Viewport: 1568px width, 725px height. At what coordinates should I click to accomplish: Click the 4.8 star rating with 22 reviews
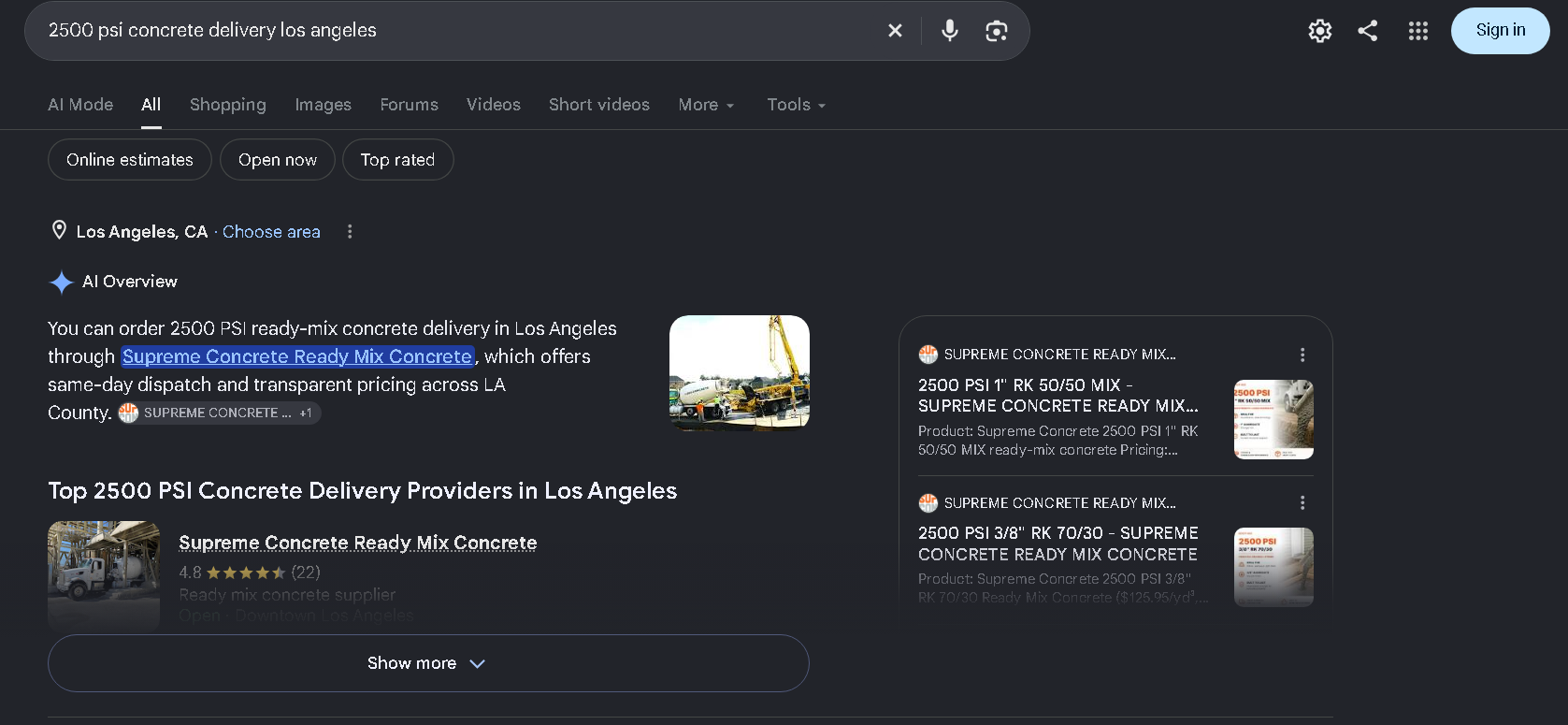click(x=250, y=573)
